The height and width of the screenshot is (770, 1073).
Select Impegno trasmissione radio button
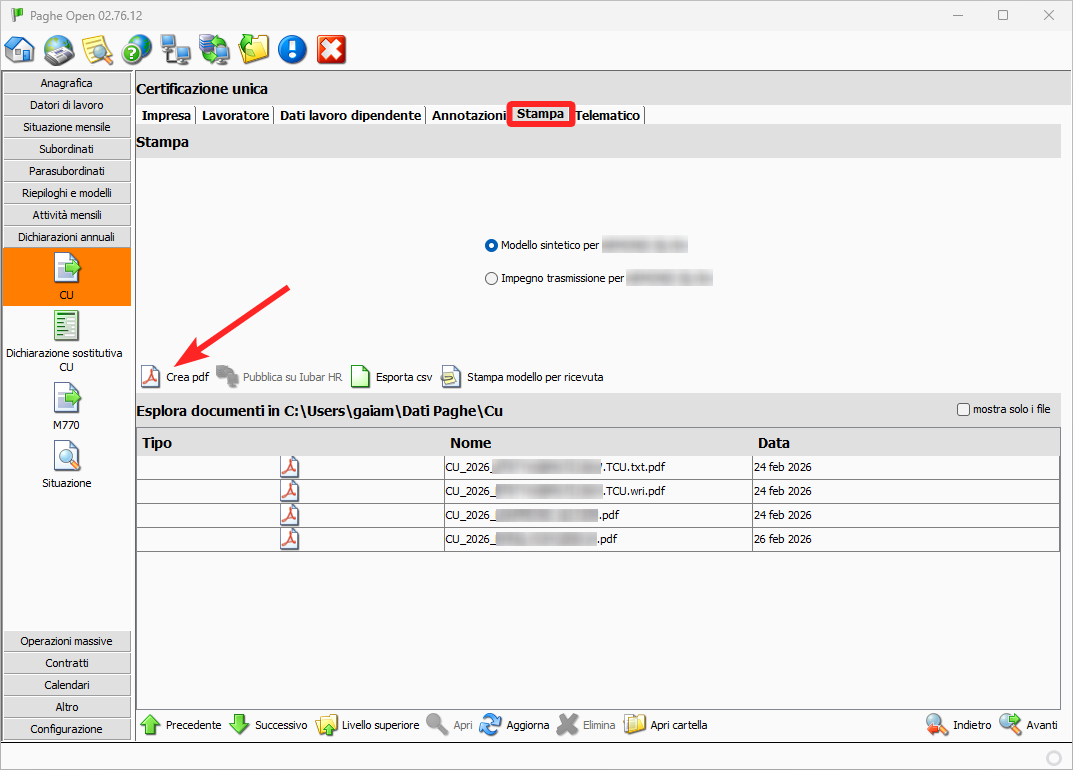[491, 279]
